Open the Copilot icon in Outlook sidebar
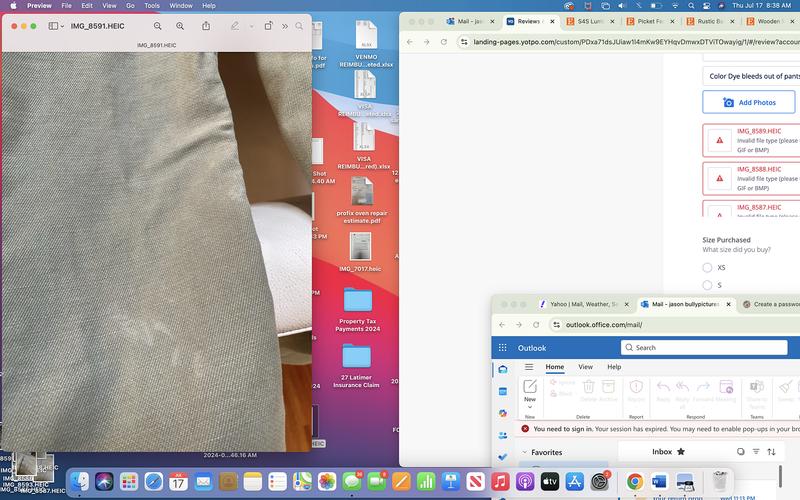The image size is (800, 500). (x=503, y=413)
